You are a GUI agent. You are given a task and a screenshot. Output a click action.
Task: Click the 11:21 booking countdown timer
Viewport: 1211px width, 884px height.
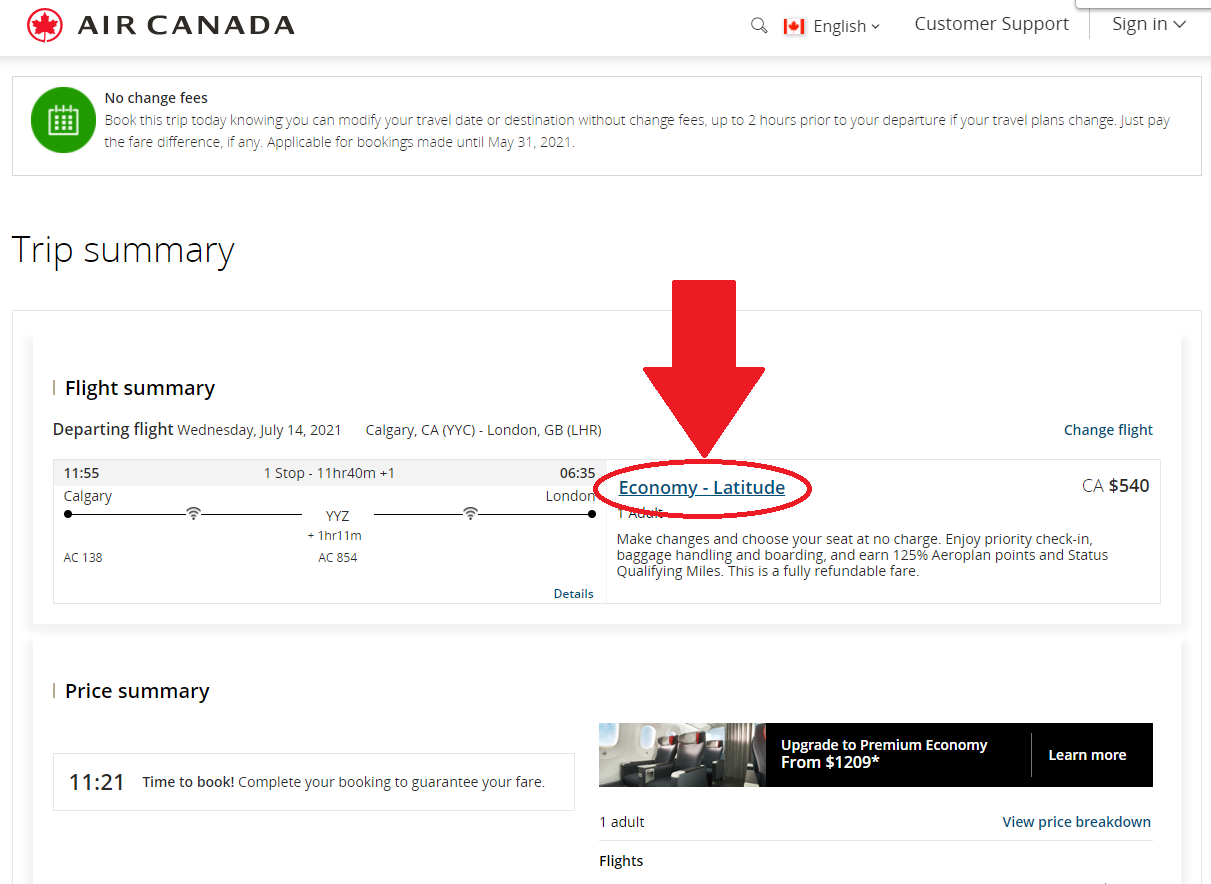97,782
